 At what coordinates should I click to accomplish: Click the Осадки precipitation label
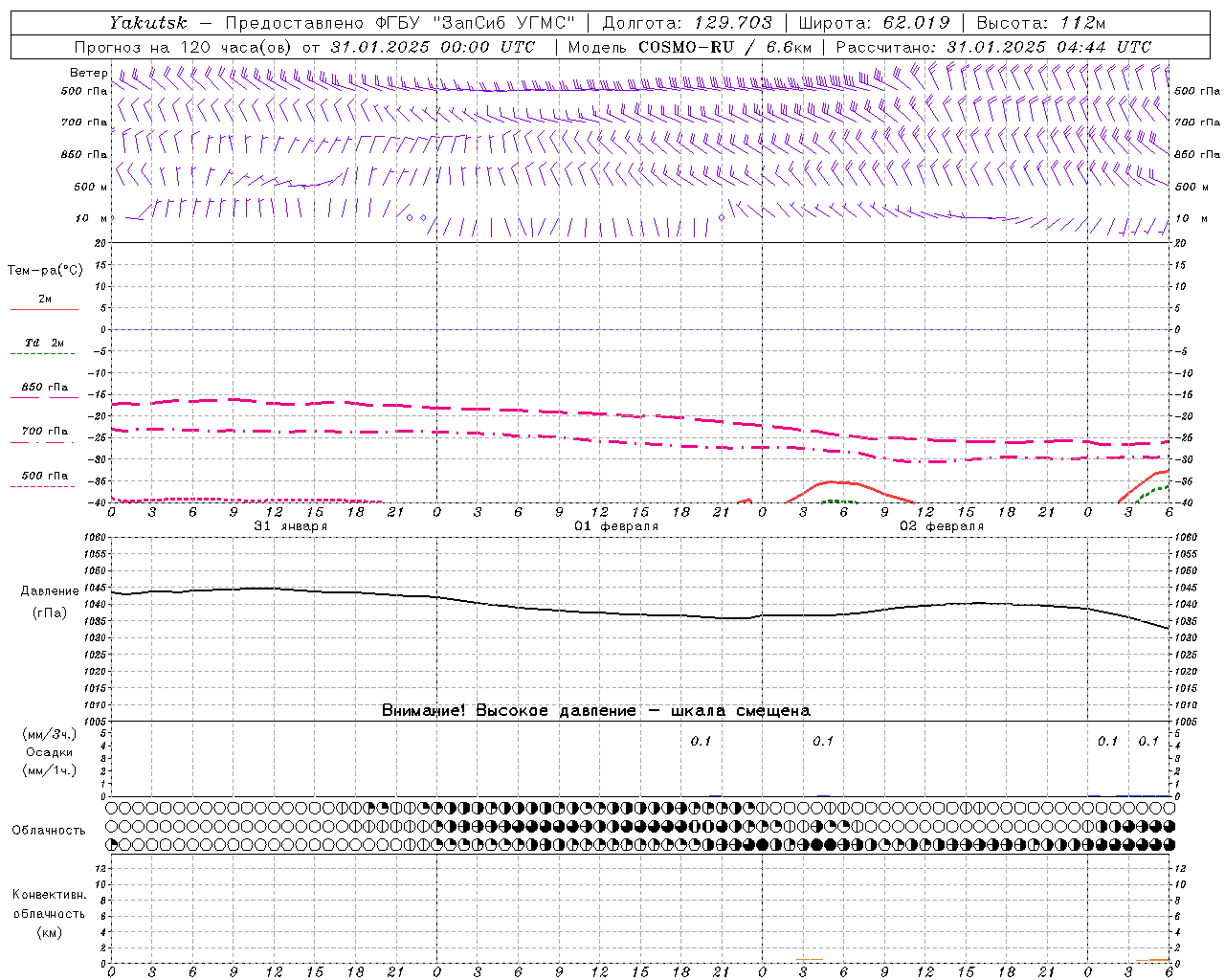(50, 752)
